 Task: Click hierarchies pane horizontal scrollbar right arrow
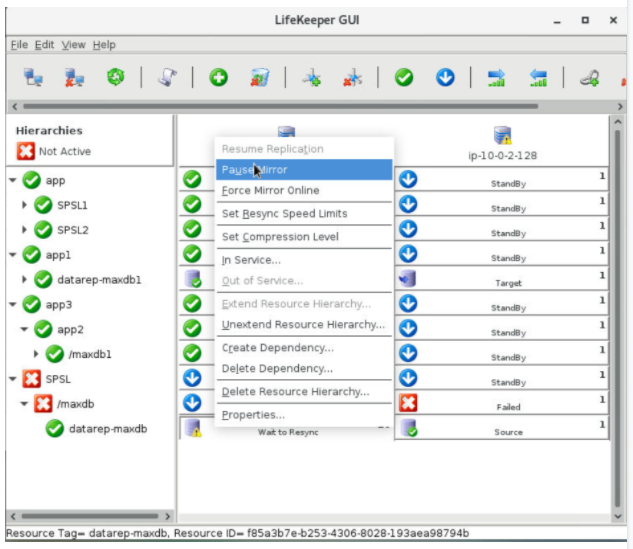(168, 516)
